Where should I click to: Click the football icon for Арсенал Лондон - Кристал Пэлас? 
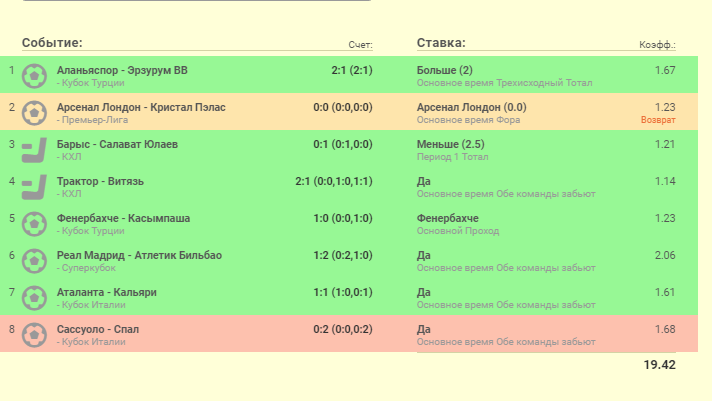(35, 113)
